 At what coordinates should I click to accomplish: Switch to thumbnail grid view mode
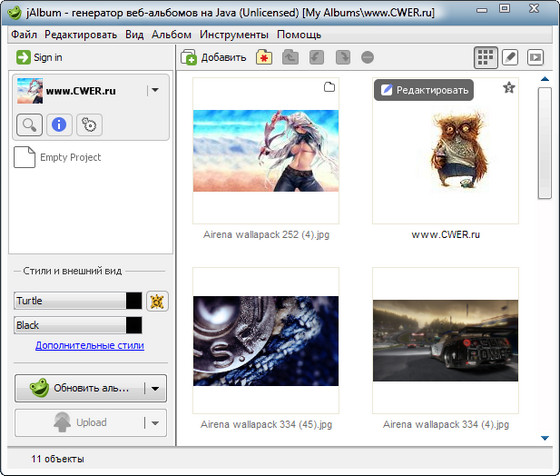(486, 57)
